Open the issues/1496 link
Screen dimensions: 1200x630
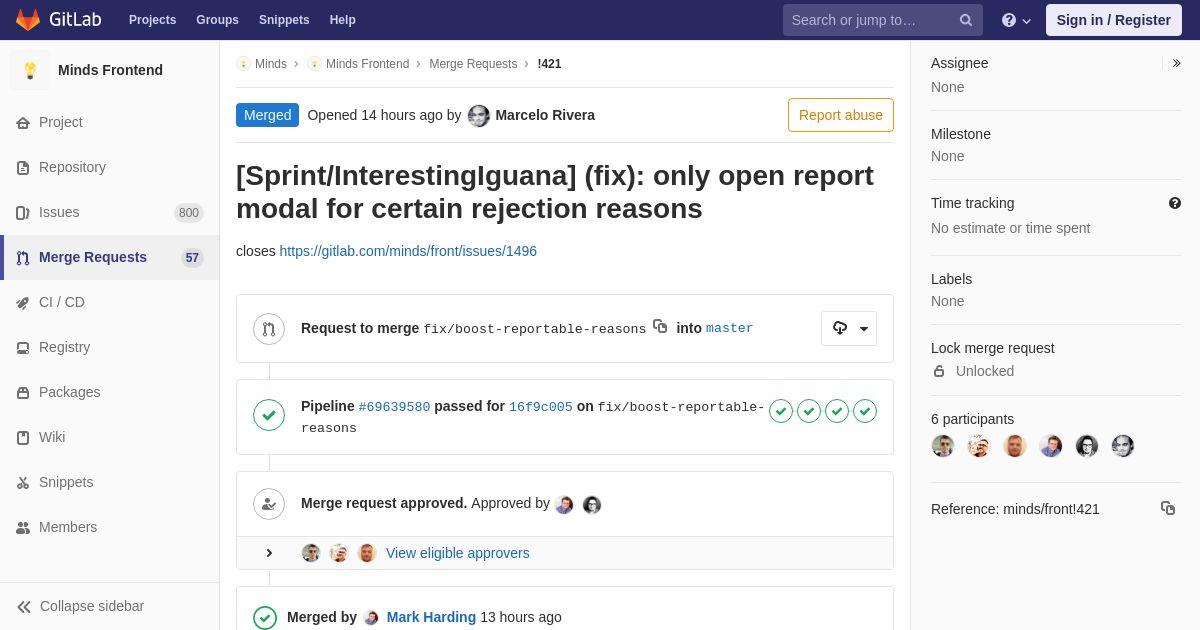[x=408, y=251]
